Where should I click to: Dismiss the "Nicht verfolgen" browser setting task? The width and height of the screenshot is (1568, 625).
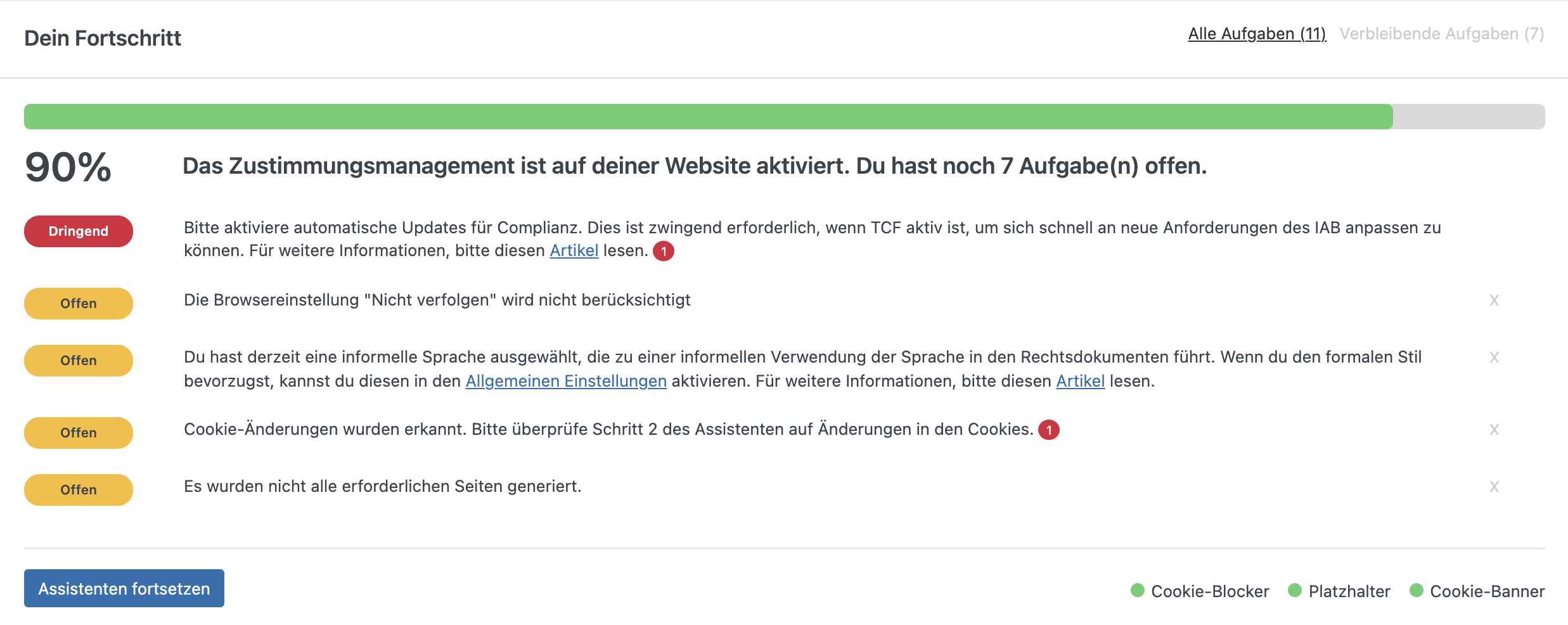1494,300
